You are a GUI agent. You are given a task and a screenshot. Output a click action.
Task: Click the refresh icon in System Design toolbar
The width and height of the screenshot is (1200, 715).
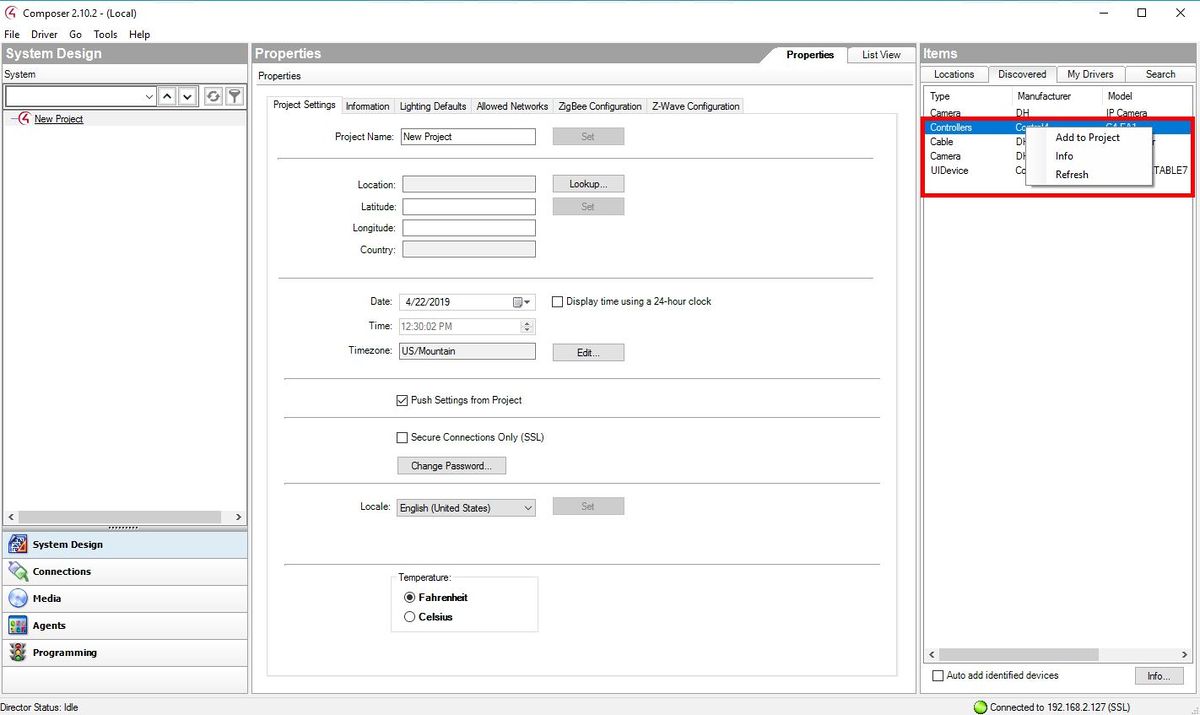pos(213,96)
